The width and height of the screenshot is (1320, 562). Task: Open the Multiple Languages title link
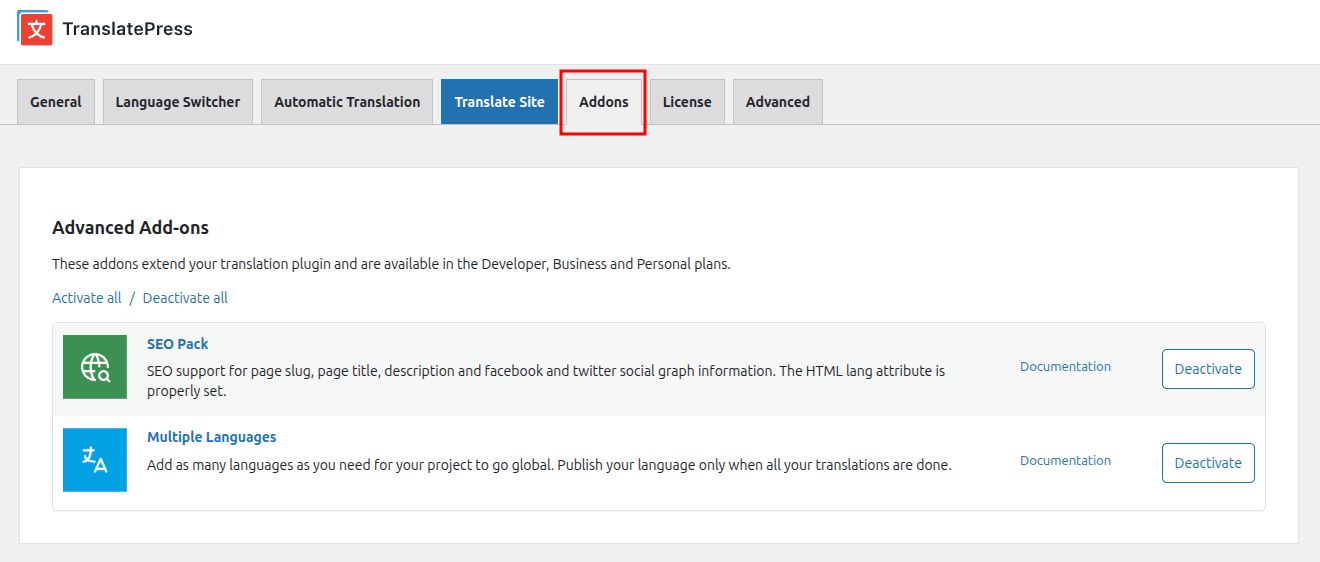[x=212, y=437]
